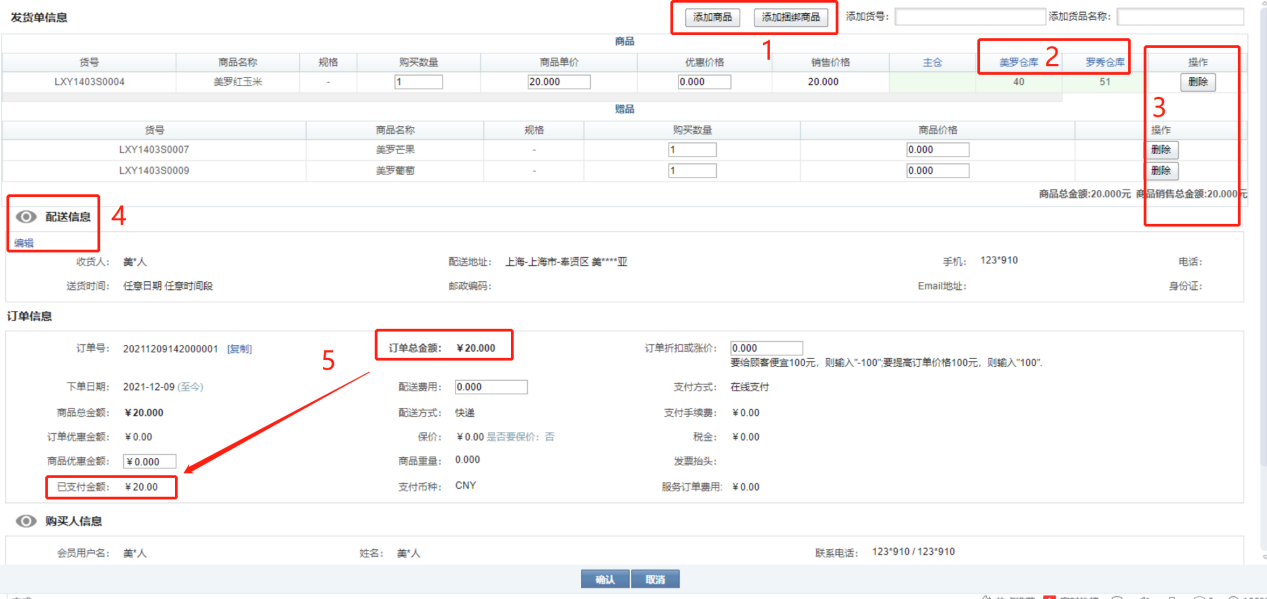Click the 美罗仓库 stock value 40

(1019, 82)
